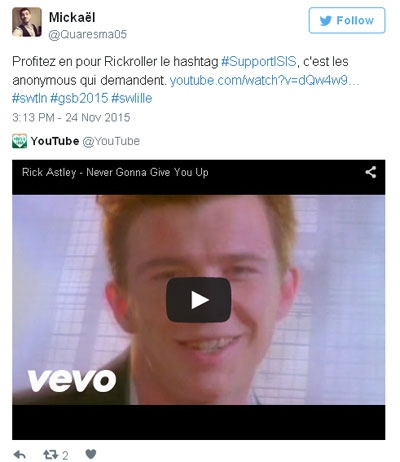Open Mickaël's profile picture
The width and height of the screenshot is (400, 462).
[x=27, y=22]
